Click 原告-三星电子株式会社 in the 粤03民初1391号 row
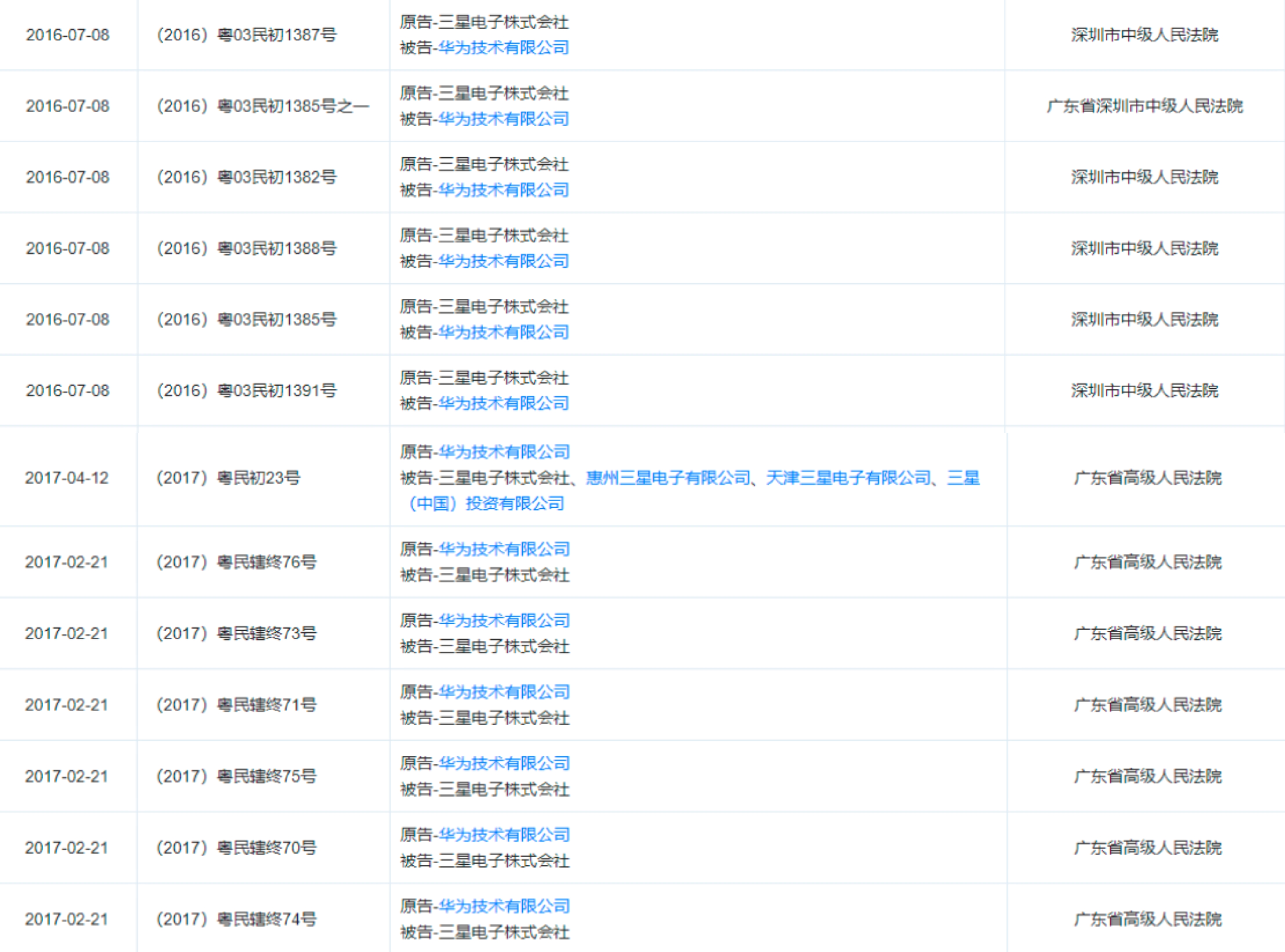 (x=484, y=378)
